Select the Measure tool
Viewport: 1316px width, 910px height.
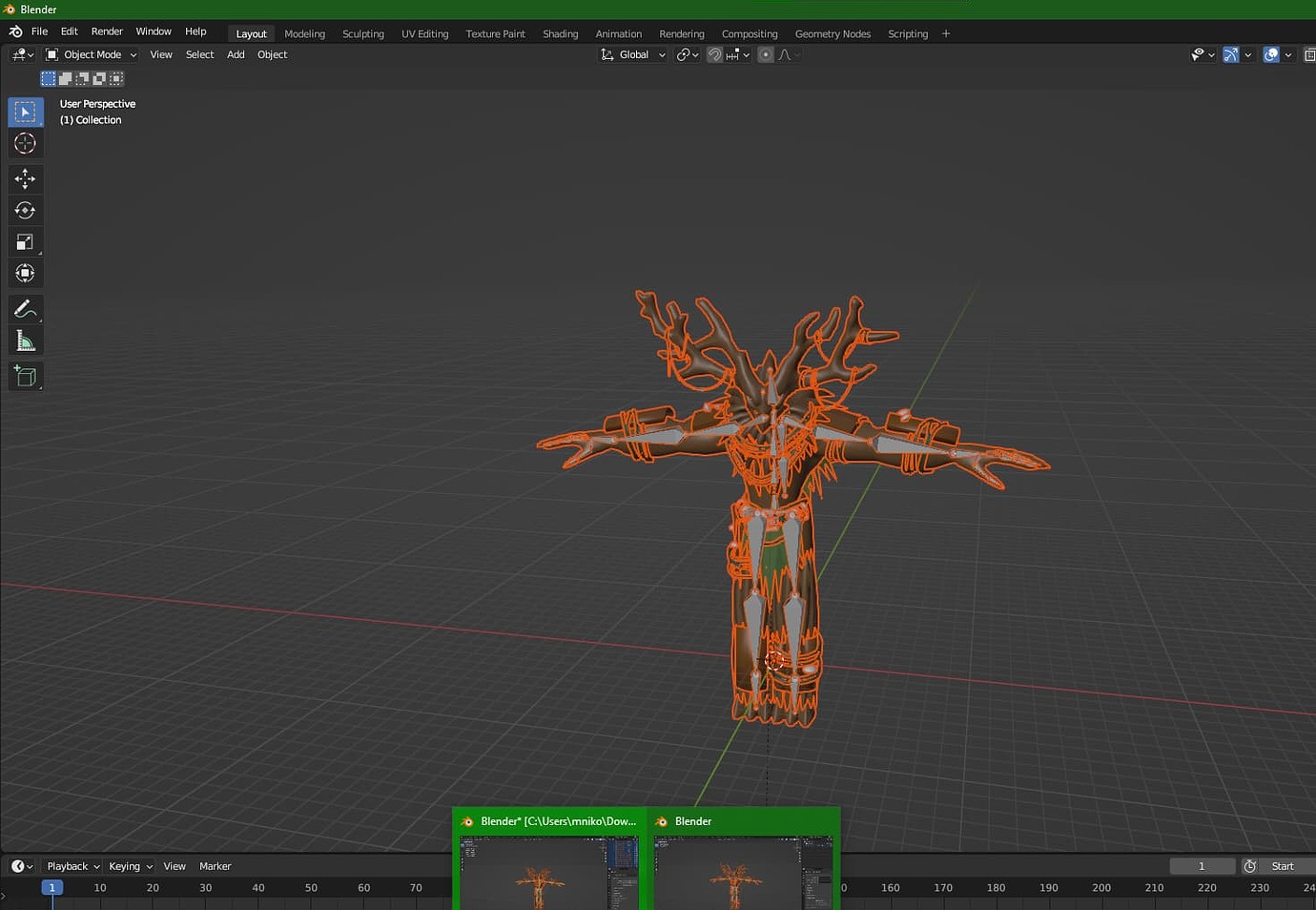(x=25, y=340)
